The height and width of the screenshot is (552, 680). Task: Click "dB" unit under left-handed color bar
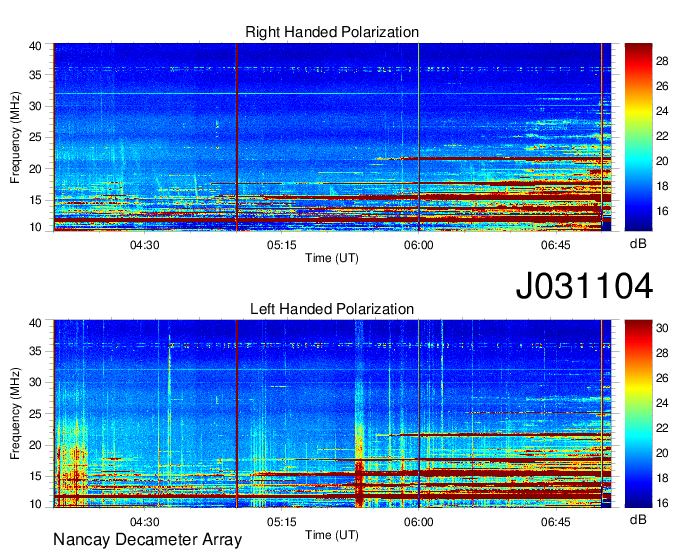tap(638, 520)
